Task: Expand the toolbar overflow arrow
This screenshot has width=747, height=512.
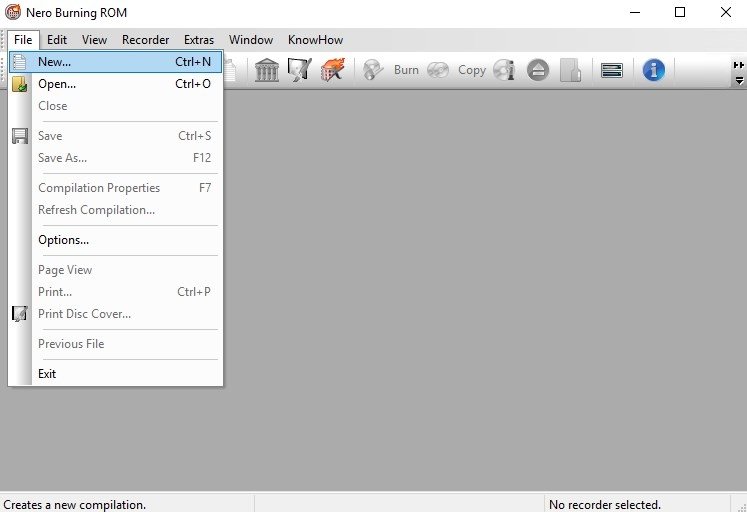Action: point(739,80)
